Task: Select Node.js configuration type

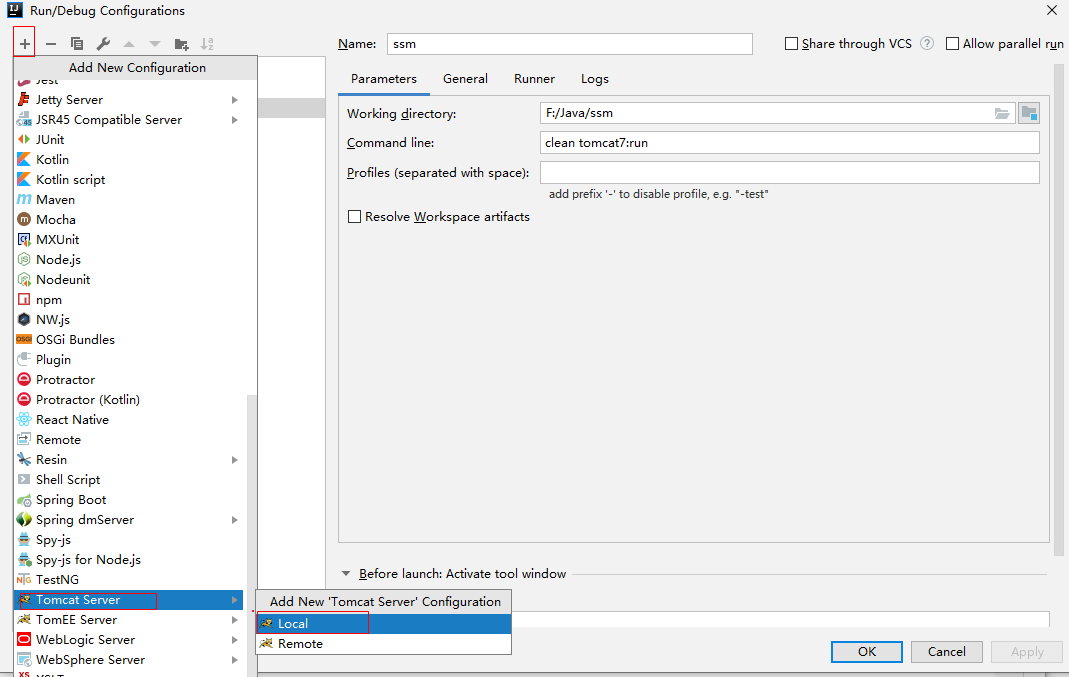Action: pos(129,259)
